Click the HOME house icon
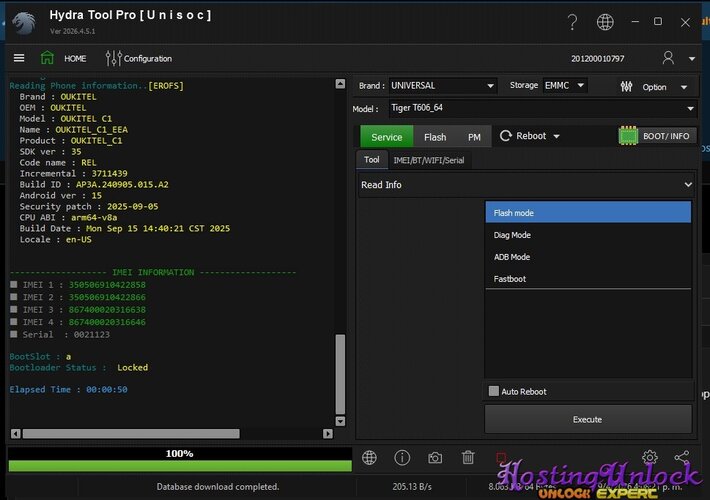The image size is (710, 500). click(48, 58)
